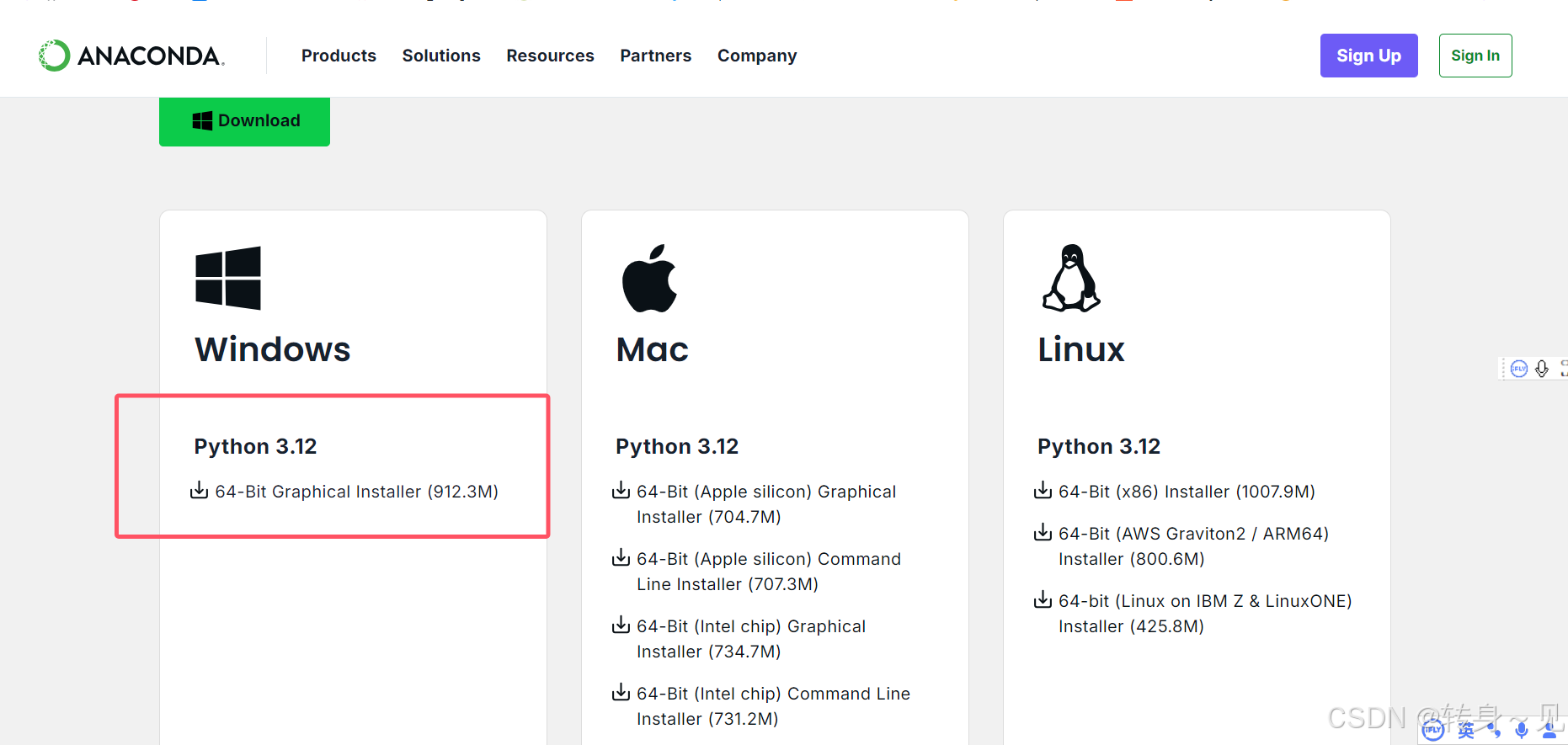The width and height of the screenshot is (1568, 745).
Task: Click the Sign Up button
Action: tap(1368, 56)
